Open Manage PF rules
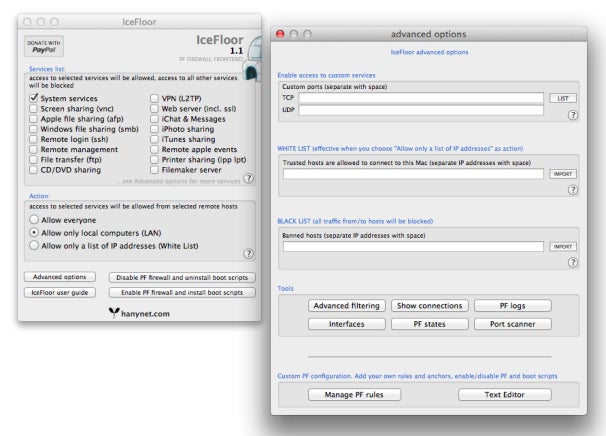 coord(354,395)
